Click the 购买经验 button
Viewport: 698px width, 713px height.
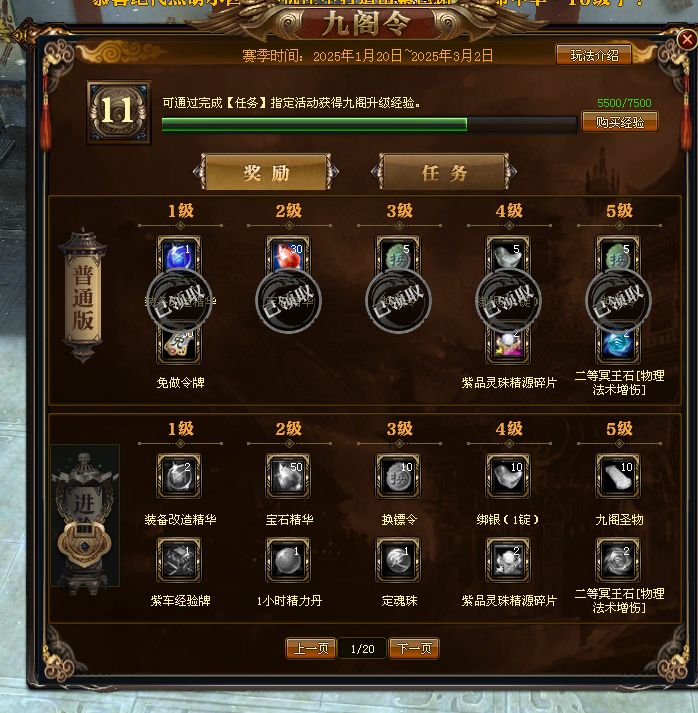[x=620, y=122]
